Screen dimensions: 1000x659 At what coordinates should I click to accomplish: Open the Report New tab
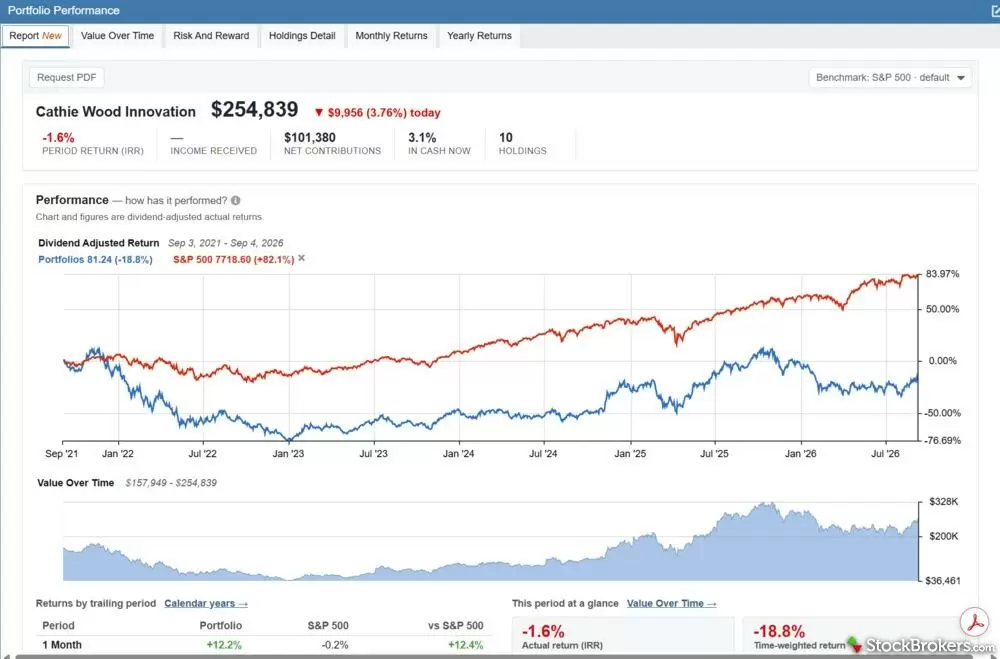[36, 36]
